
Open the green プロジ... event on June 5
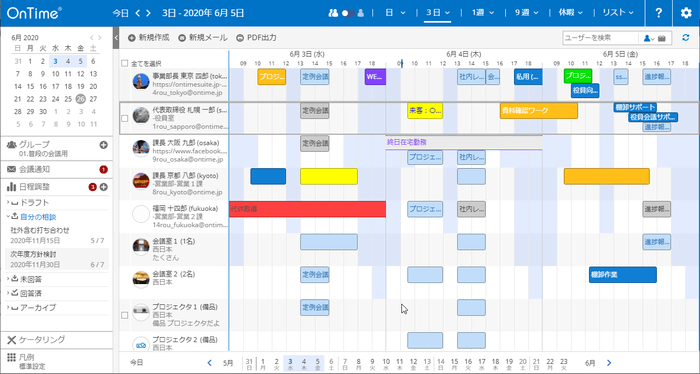tap(578, 76)
